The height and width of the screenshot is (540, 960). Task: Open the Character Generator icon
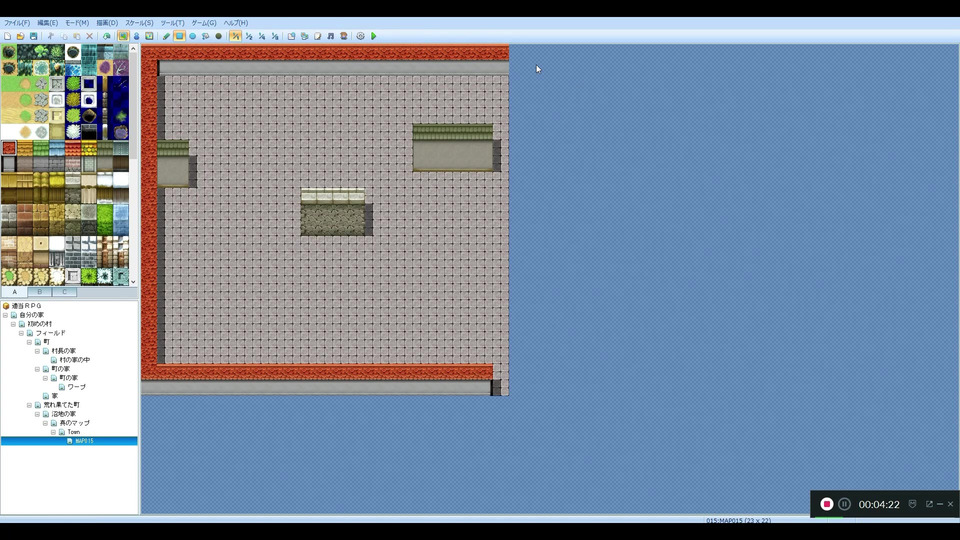coord(343,36)
